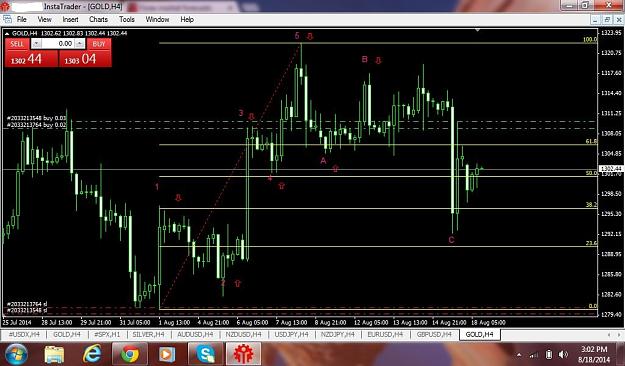Switch to the #SPX,H1 chart tab

107,335
